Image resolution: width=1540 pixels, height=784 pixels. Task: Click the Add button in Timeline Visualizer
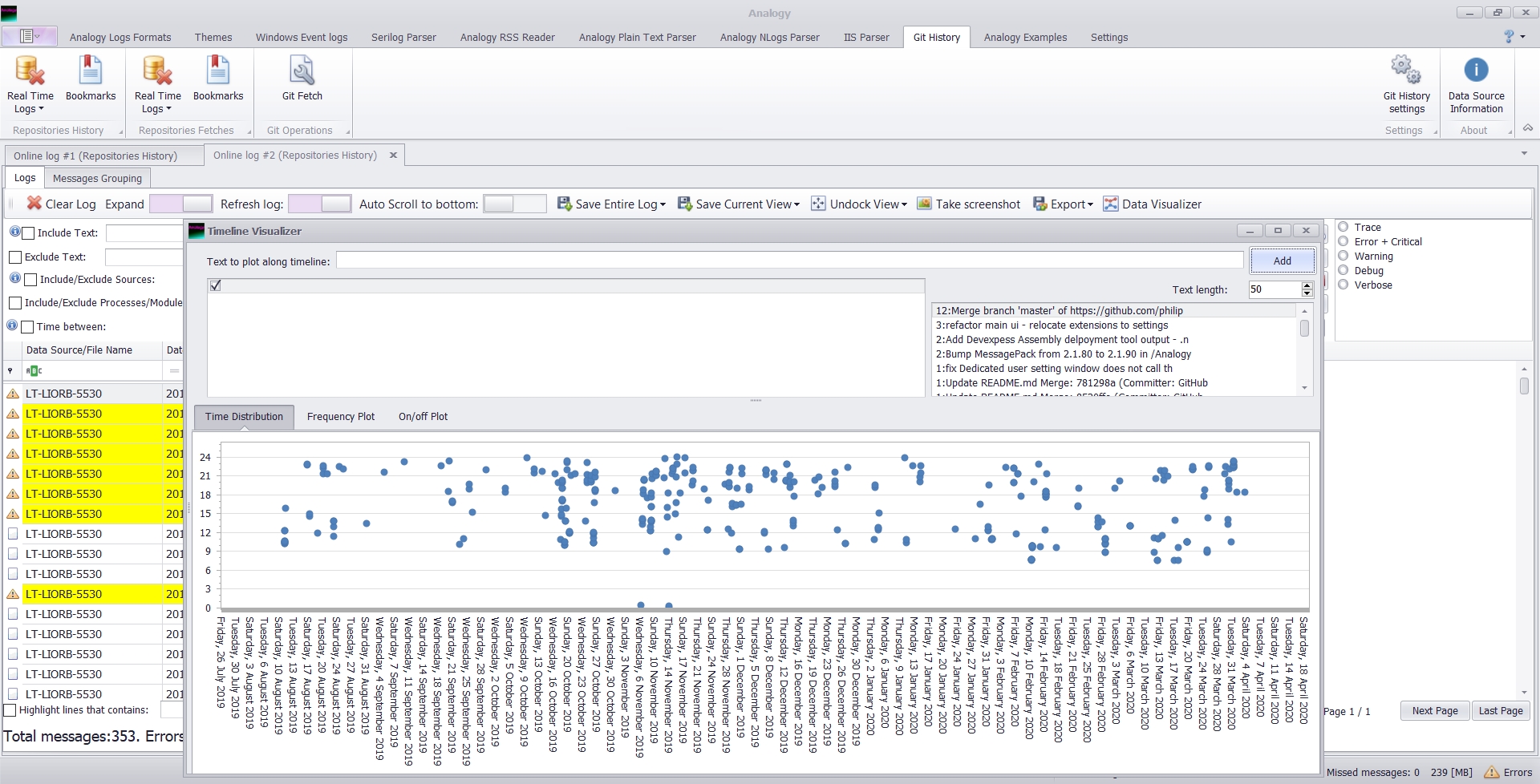1281,260
